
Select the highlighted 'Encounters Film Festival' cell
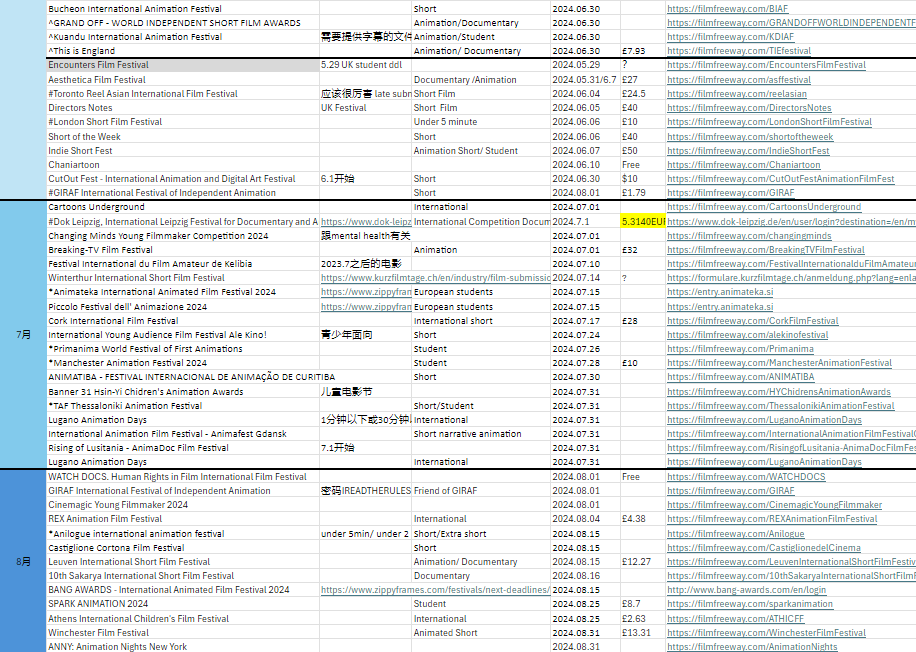pos(183,65)
